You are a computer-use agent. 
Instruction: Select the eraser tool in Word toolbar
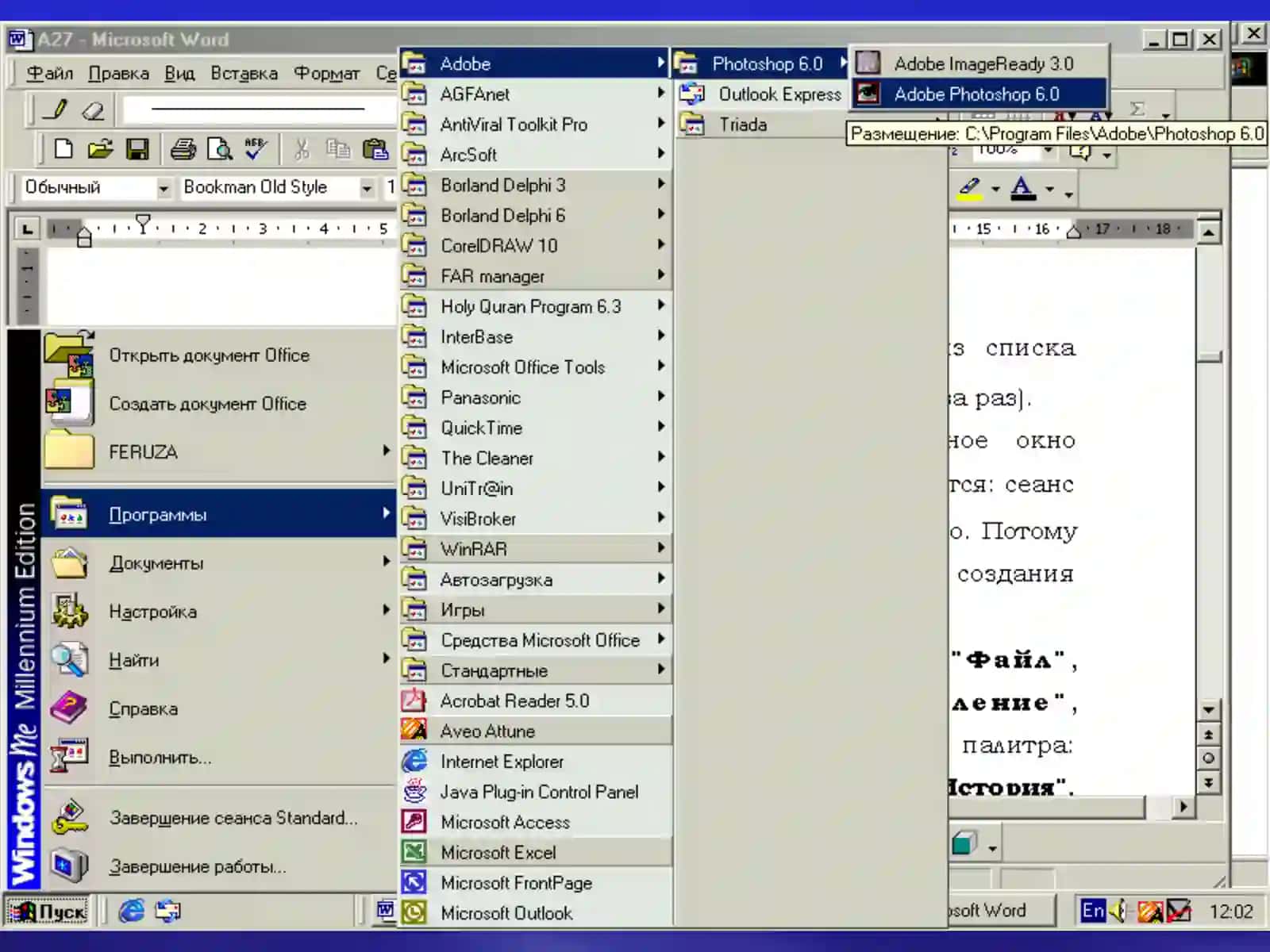[93, 109]
